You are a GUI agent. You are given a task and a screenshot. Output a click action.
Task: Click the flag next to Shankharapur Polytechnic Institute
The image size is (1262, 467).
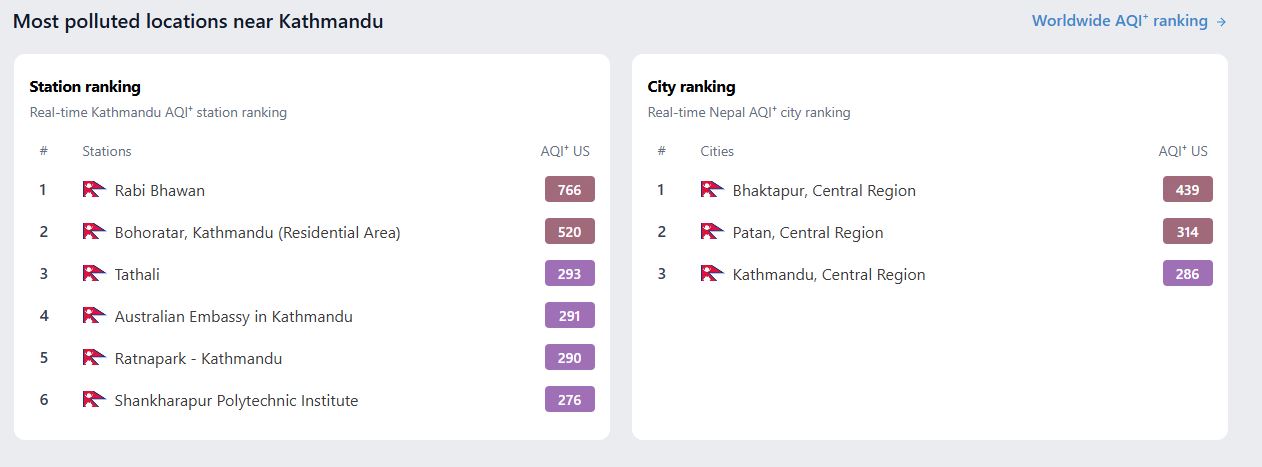(94, 399)
